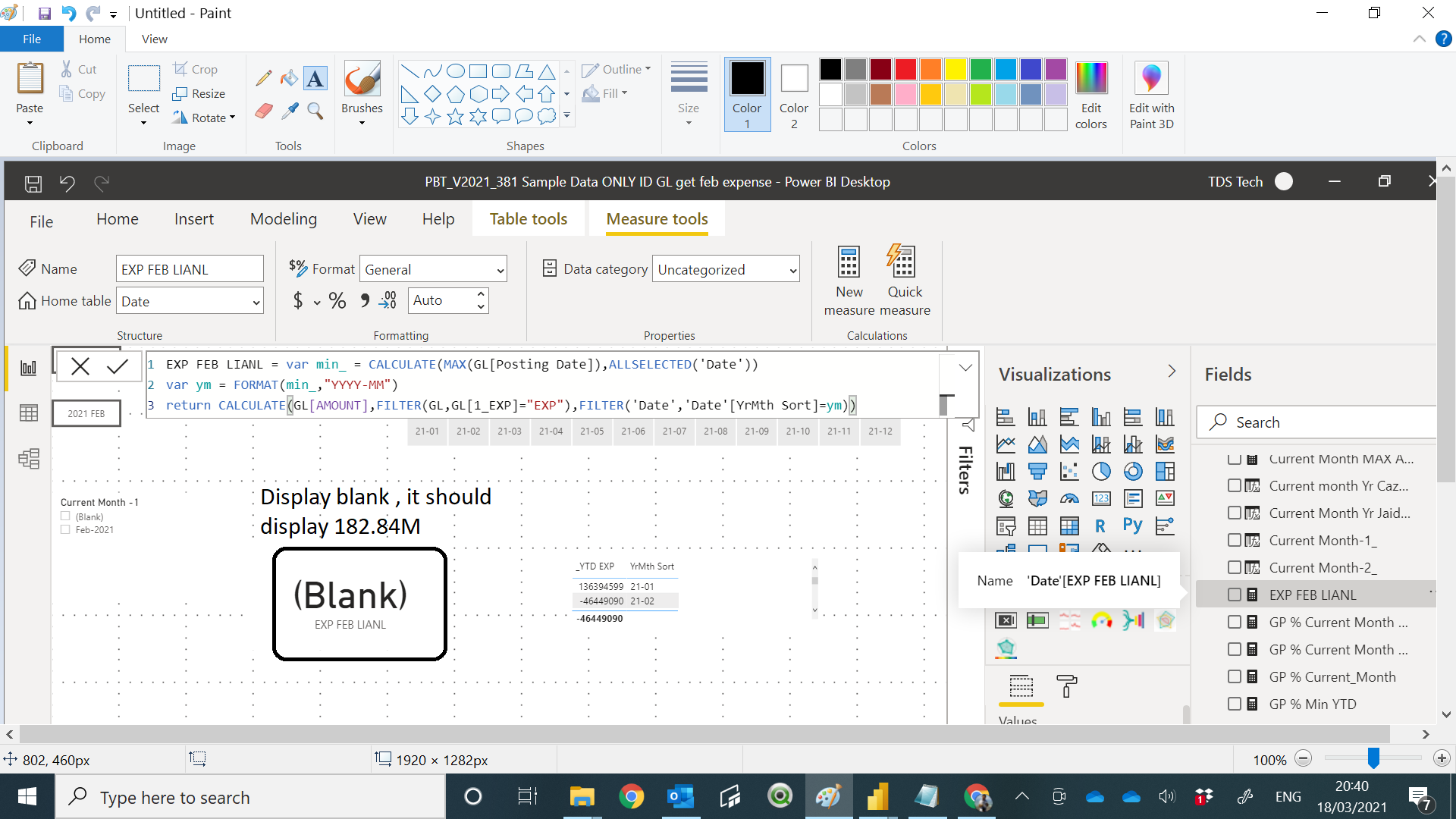The width and height of the screenshot is (1456, 819).
Task: Select the Python visual icon
Action: click(1132, 526)
